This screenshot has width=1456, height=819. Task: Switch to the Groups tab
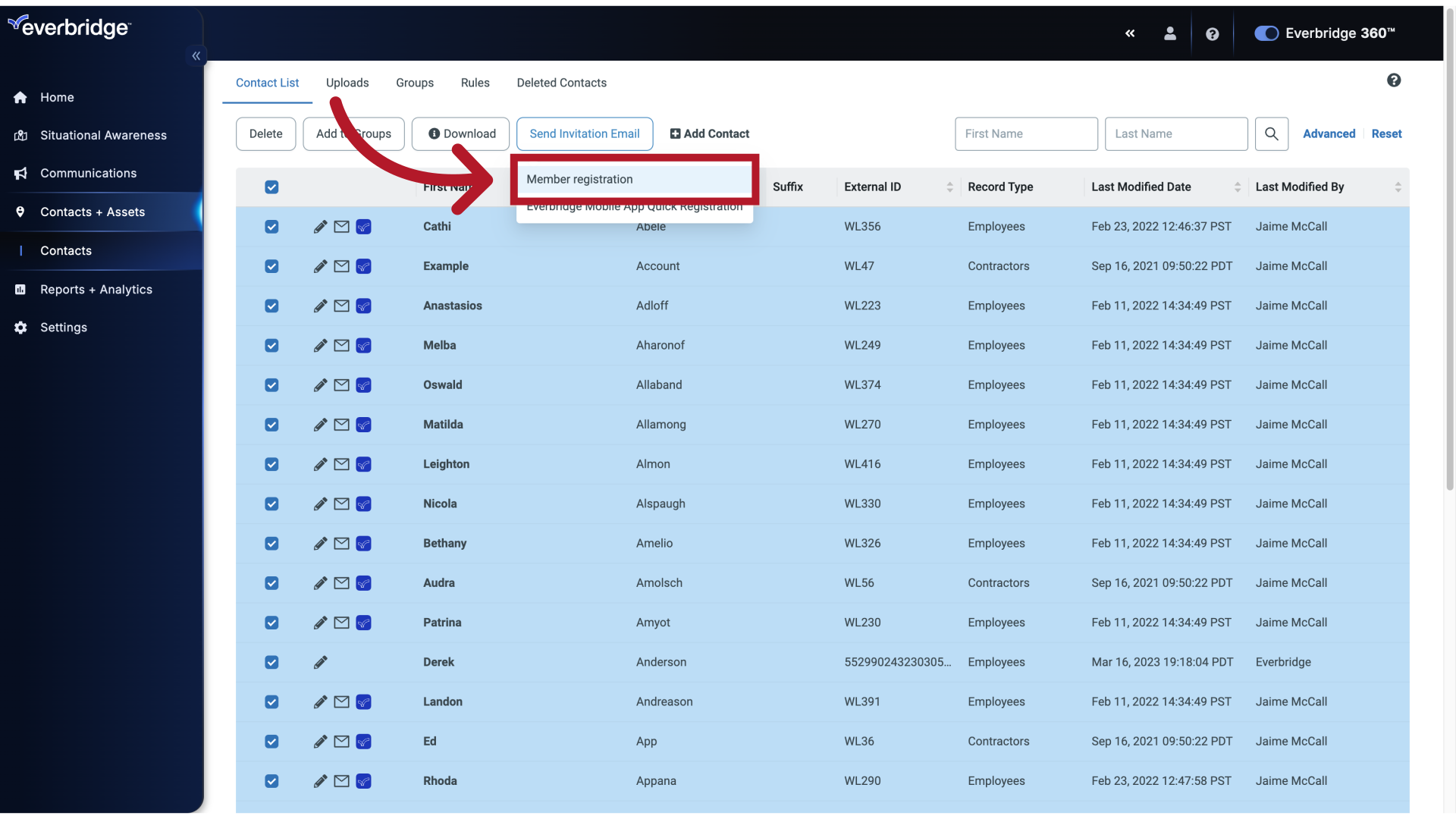414,82
